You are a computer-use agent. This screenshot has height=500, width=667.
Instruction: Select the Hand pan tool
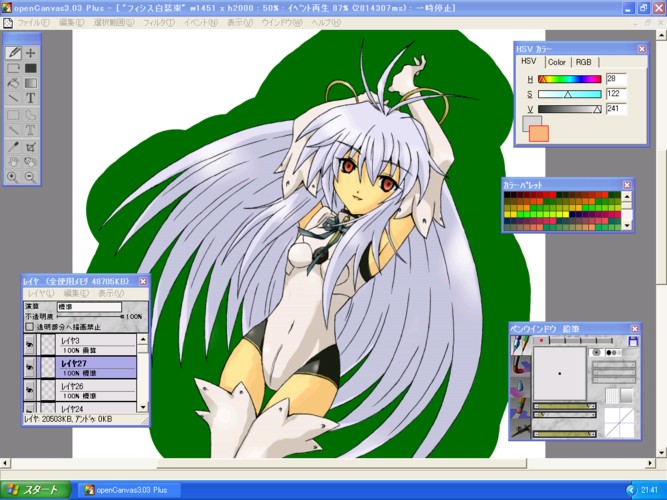14,162
